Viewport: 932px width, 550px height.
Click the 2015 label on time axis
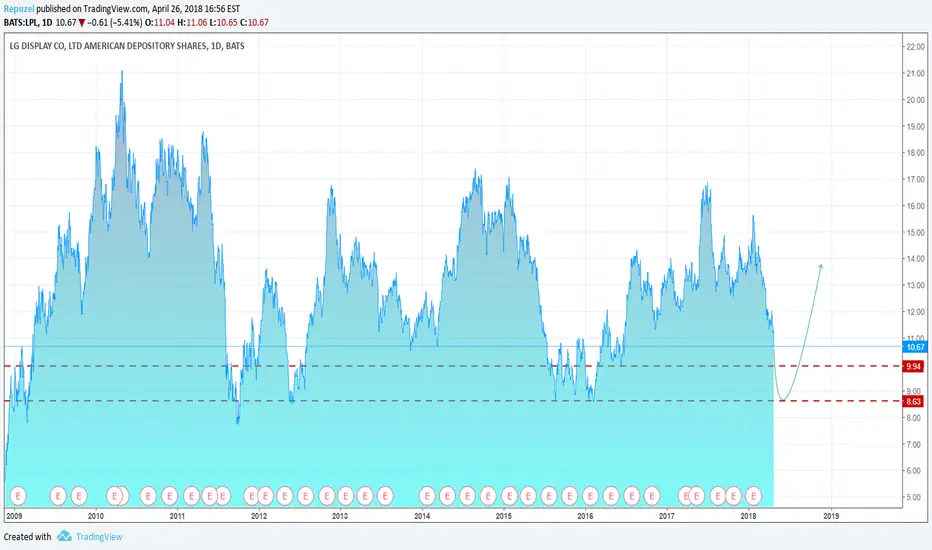(x=503, y=516)
